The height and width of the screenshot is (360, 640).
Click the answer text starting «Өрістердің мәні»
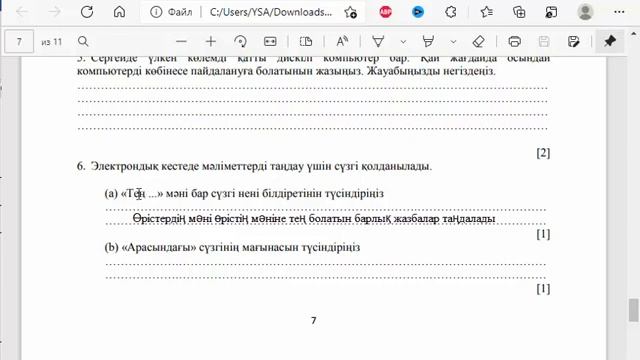(x=314, y=219)
